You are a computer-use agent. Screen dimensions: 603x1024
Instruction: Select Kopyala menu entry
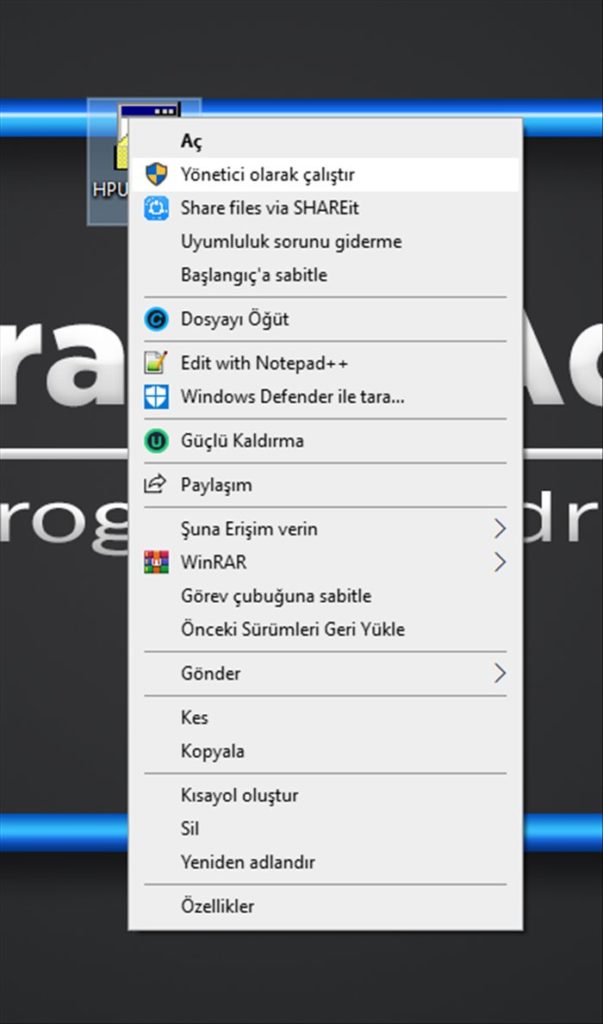[325, 751]
